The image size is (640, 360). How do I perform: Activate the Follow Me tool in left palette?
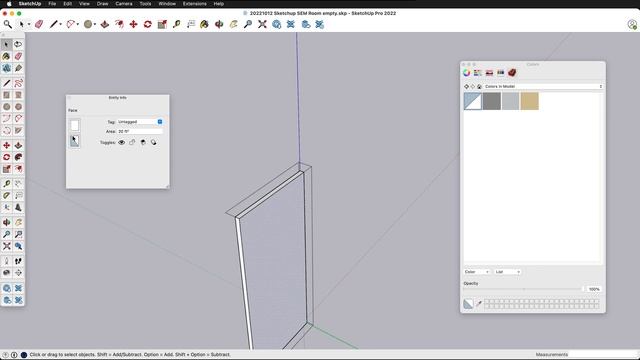coord(18,157)
